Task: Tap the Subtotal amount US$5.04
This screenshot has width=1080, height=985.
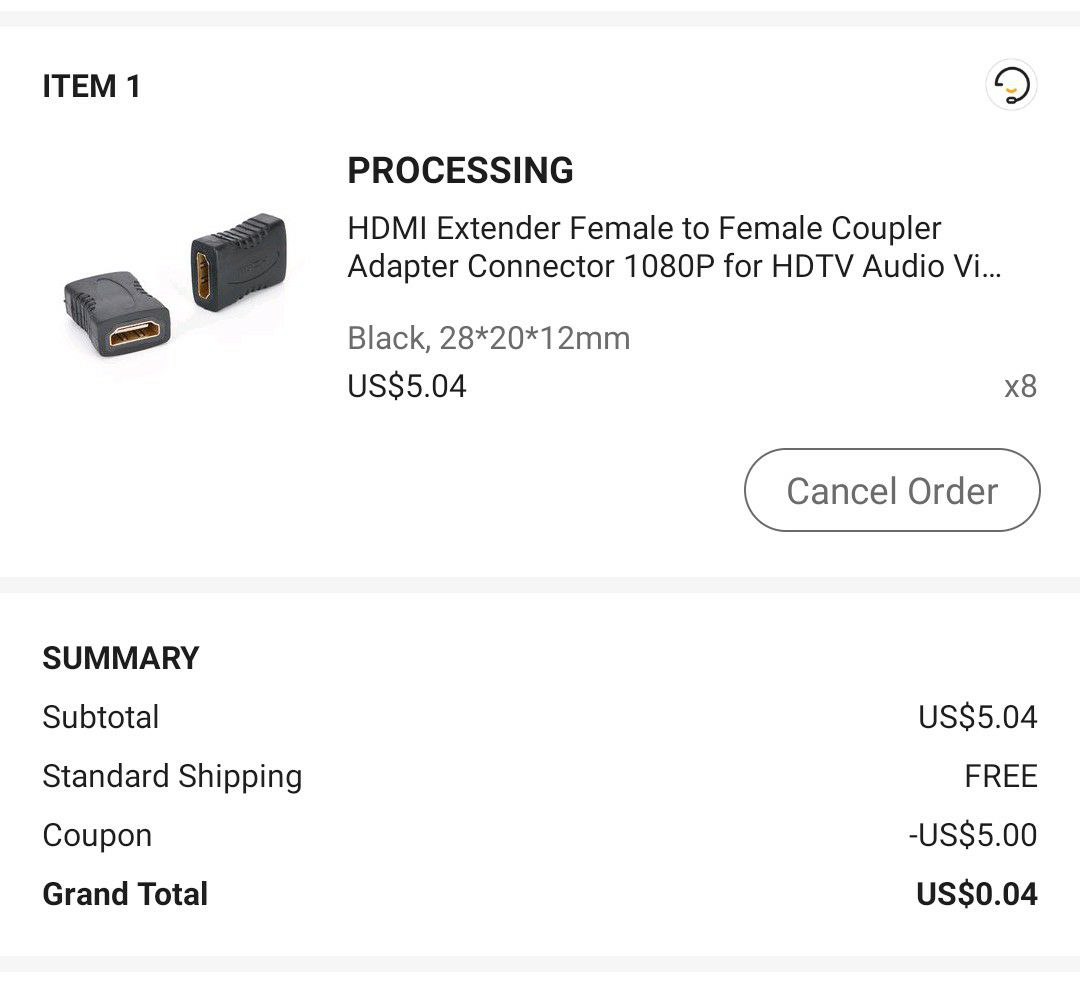Action: point(977,717)
